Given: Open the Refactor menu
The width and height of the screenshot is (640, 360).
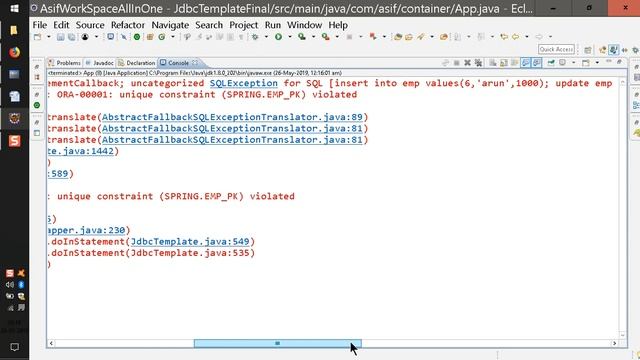Looking at the screenshot, I should pos(128,25).
